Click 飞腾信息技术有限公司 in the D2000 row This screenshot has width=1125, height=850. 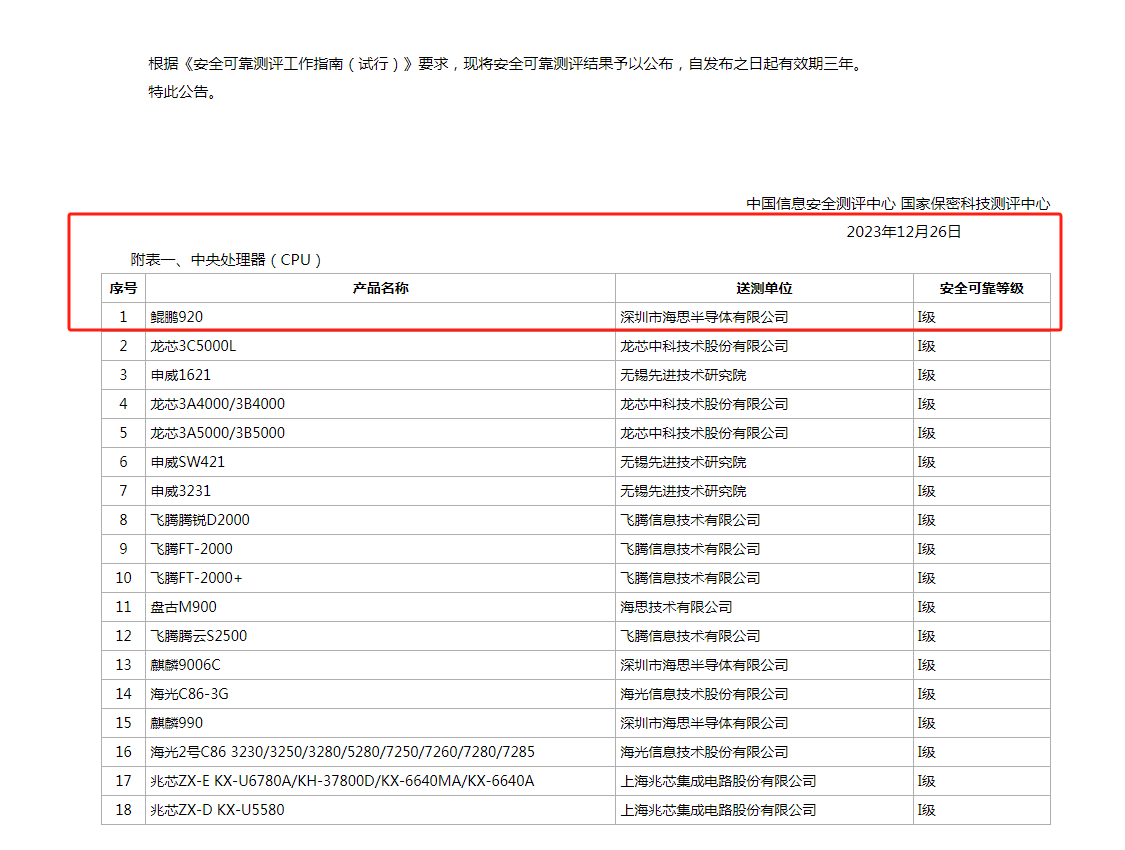click(x=690, y=520)
